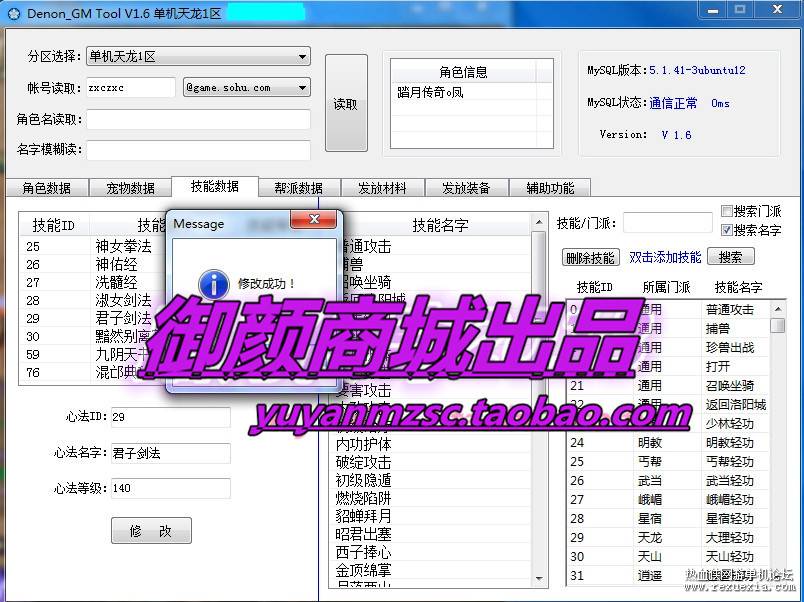The width and height of the screenshot is (804, 602).
Task: Click the 所属门派 column header
Action: click(x=666, y=287)
